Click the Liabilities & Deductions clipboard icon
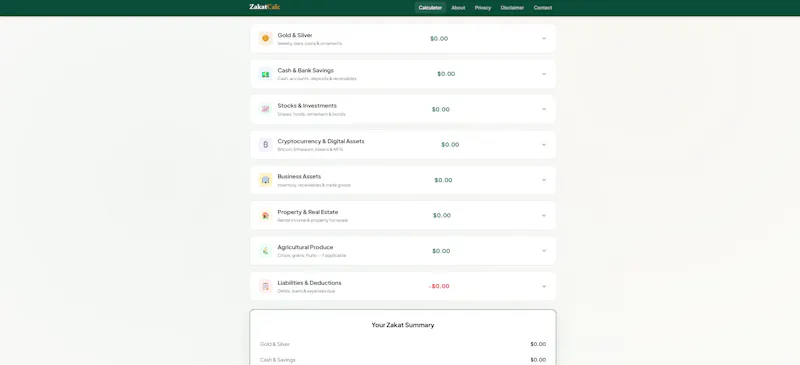This screenshot has height=365, width=800. click(265, 286)
